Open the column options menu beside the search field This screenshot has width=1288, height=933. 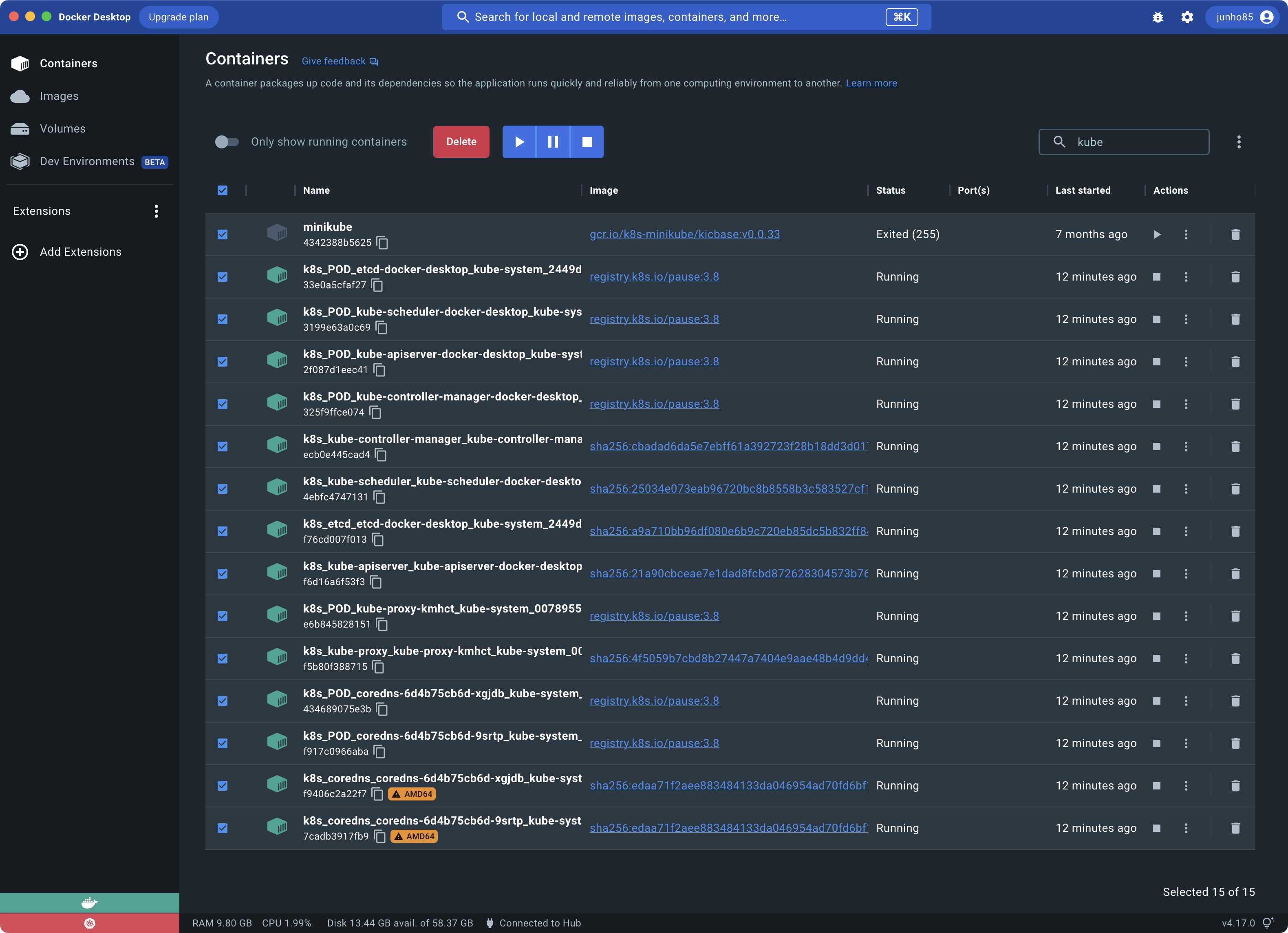tap(1239, 142)
